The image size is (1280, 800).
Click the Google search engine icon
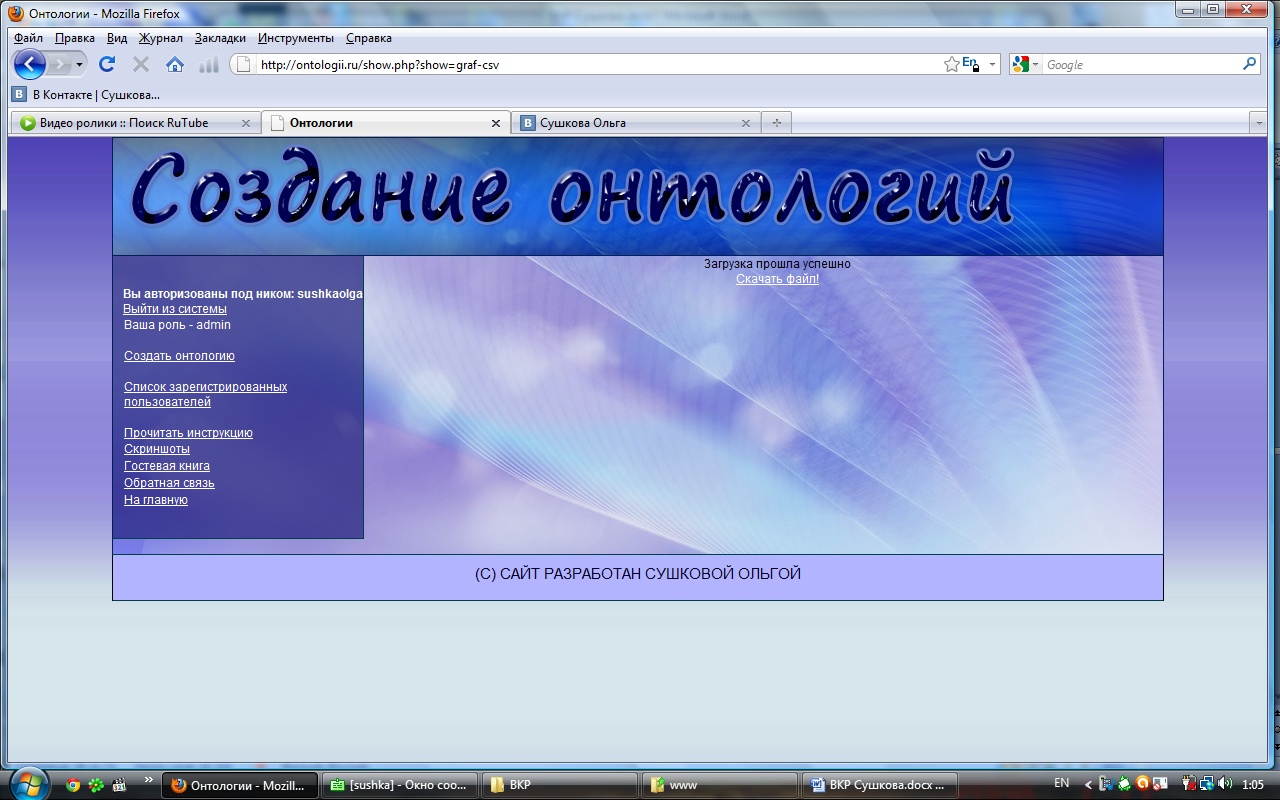(1021, 65)
